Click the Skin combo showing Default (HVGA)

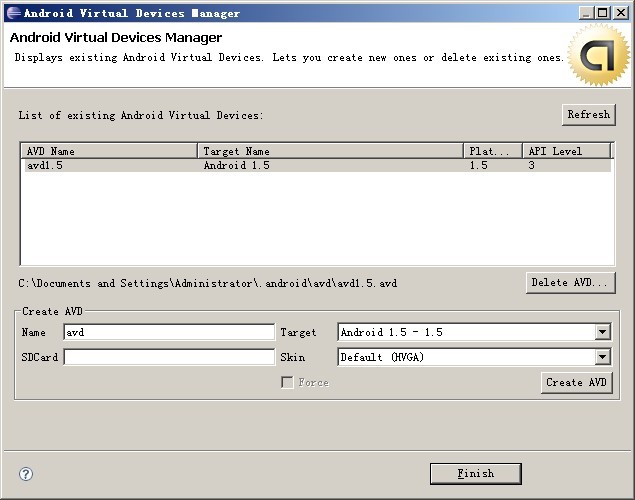(x=474, y=357)
